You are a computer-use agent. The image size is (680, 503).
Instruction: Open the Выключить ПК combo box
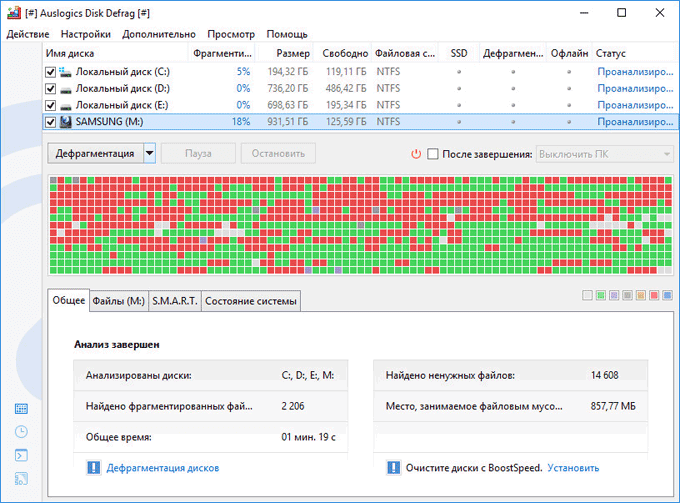pyautogui.click(x=605, y=154)
